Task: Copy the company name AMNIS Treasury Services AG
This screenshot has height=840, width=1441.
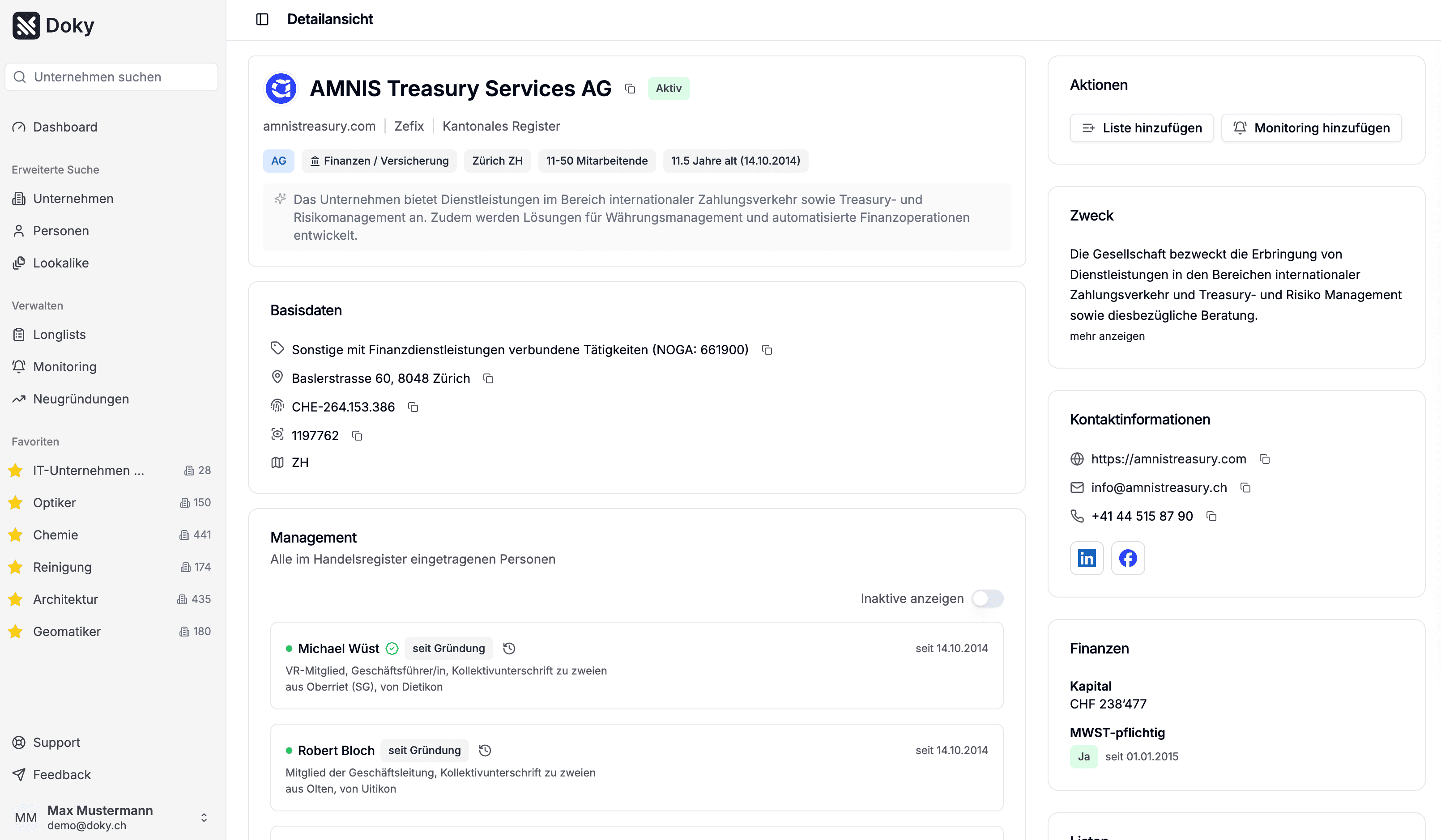Action: point(630,89)
